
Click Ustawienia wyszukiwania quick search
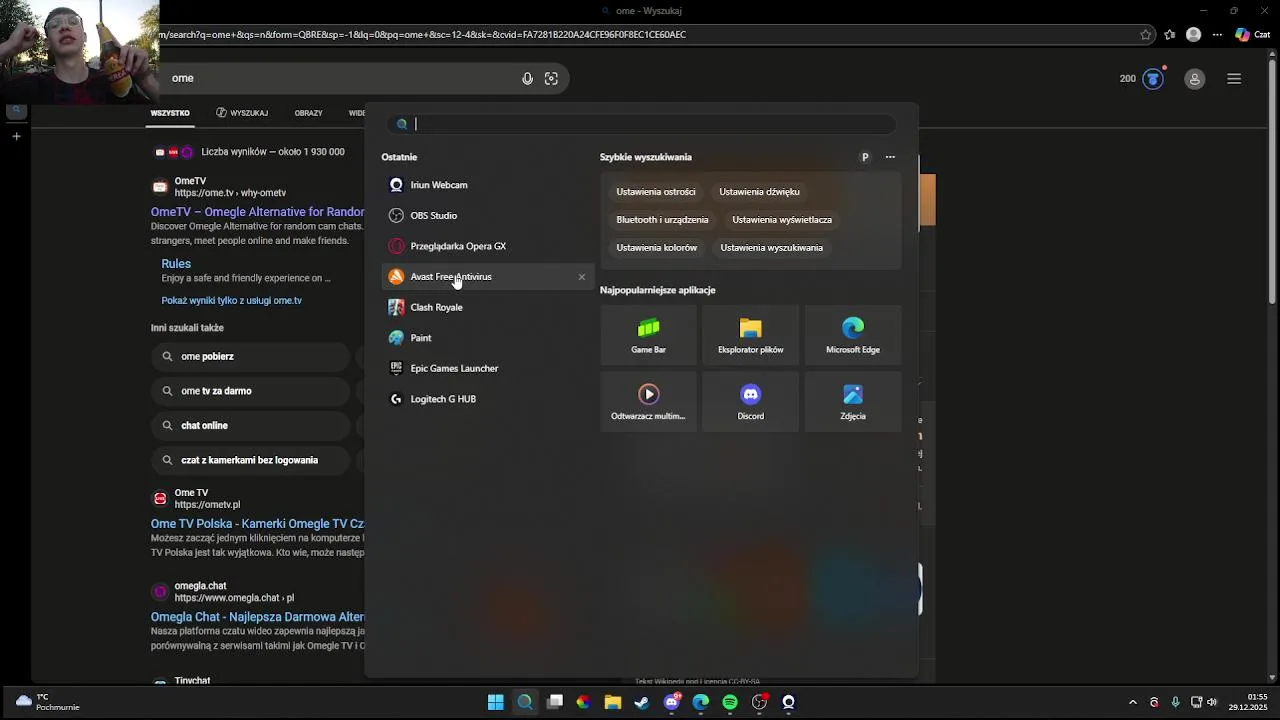(x=772, y=248)
